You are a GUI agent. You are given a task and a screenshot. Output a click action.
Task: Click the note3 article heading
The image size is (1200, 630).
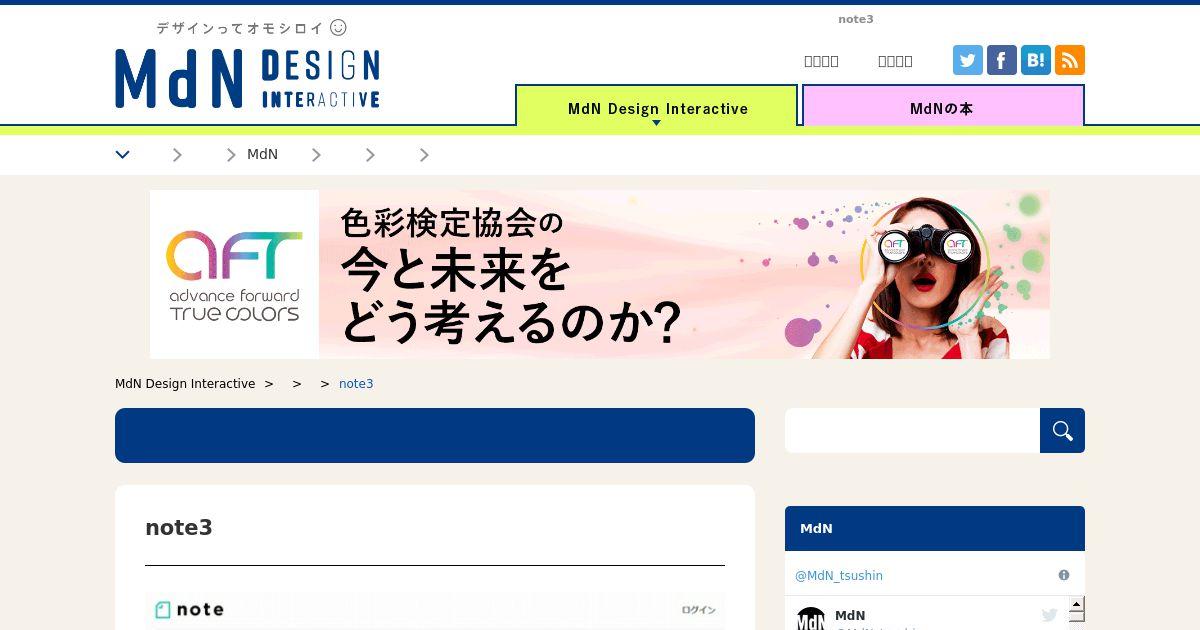click(x=179, y=527)
